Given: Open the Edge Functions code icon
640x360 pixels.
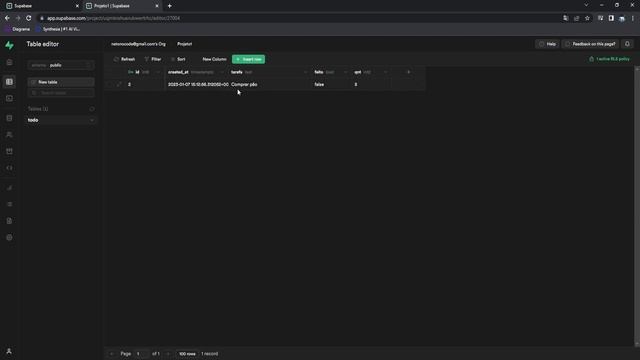Looking at the screenshot, I should [9, 168].
